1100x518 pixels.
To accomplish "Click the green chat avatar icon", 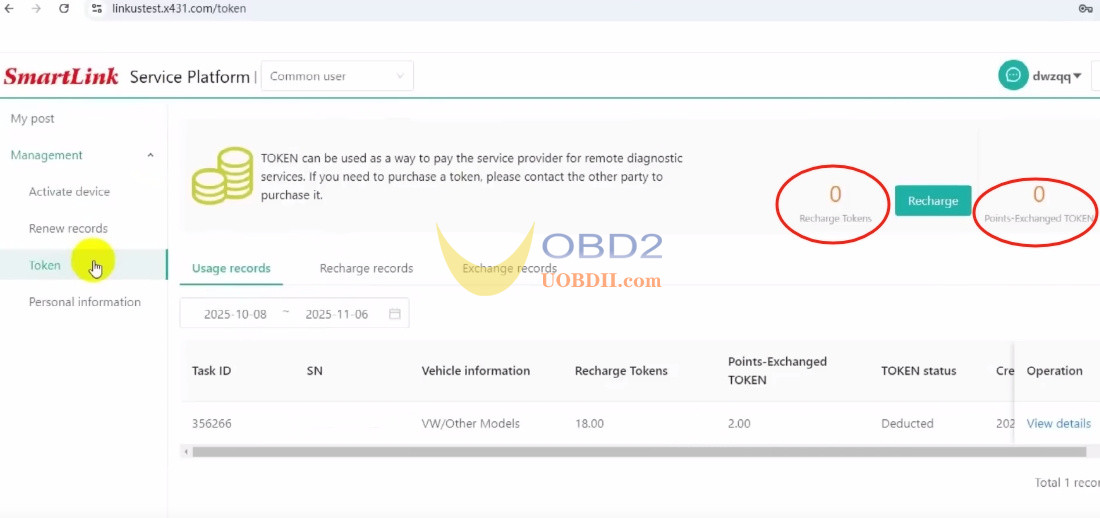I will pyautogui.click(x=1013, y=75).
